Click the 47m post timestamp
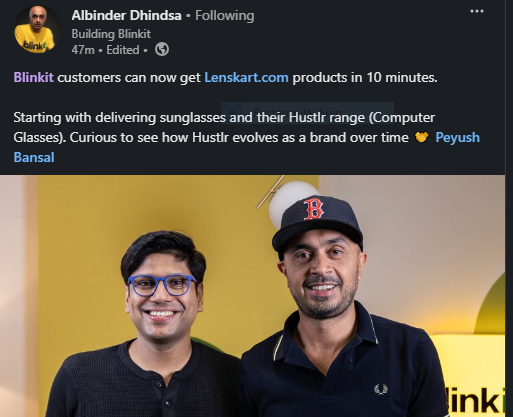513x417 pixels. [x=83, y=50]
